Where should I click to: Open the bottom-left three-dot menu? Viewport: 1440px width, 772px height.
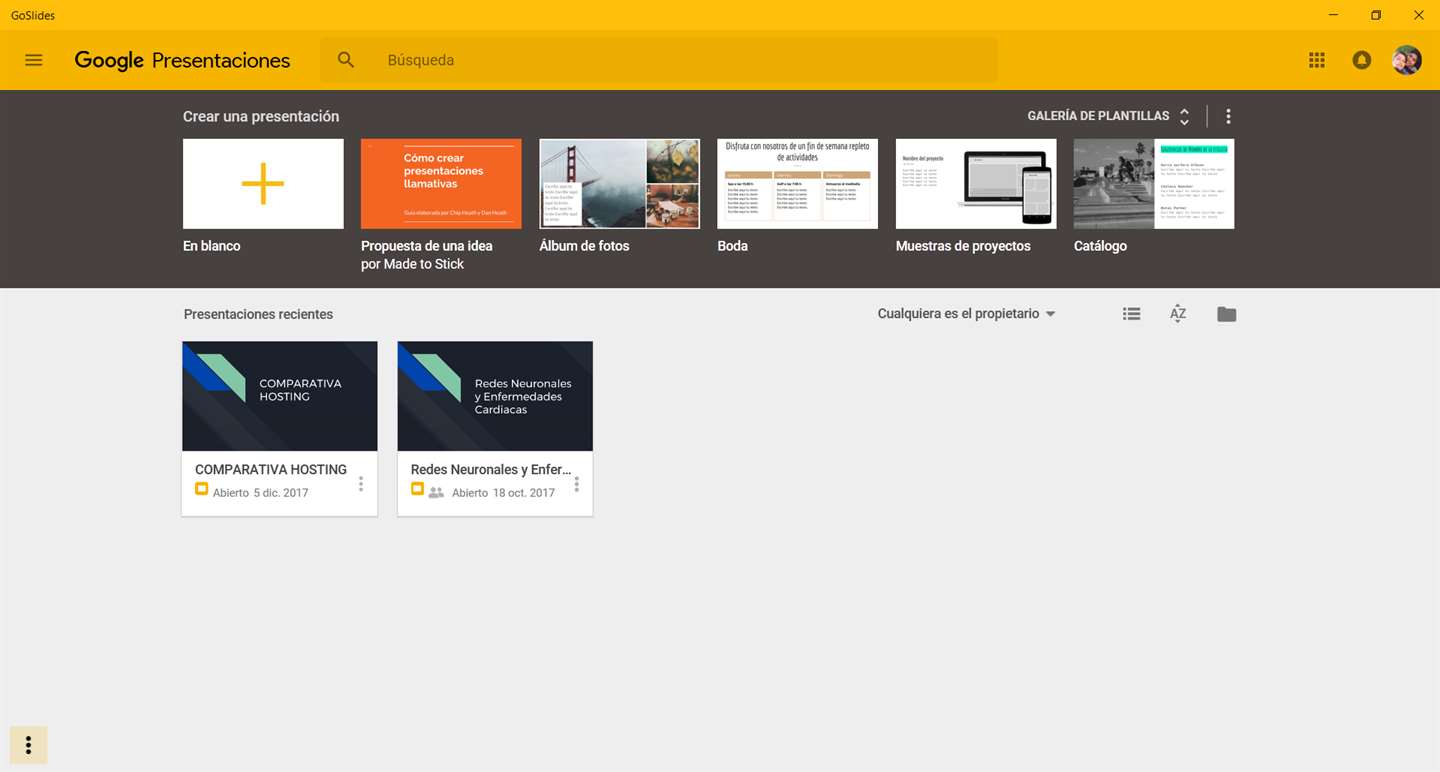coord(28,745)
